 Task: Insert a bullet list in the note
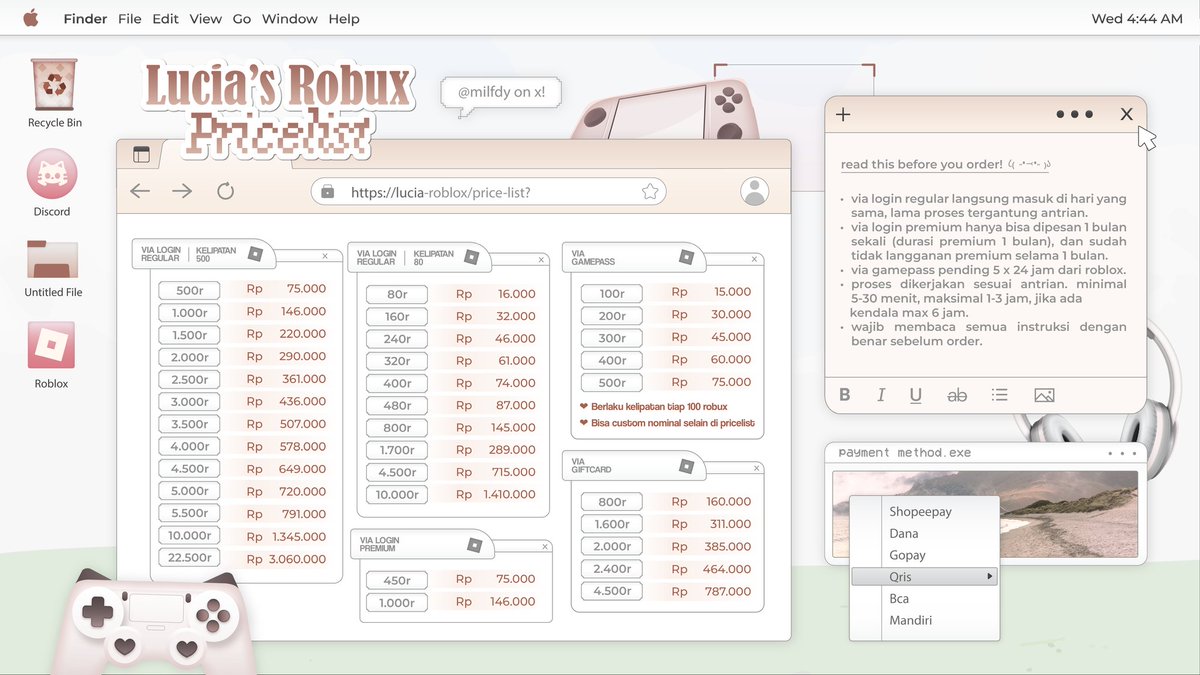pyautogui.click(x=999, y=395)
